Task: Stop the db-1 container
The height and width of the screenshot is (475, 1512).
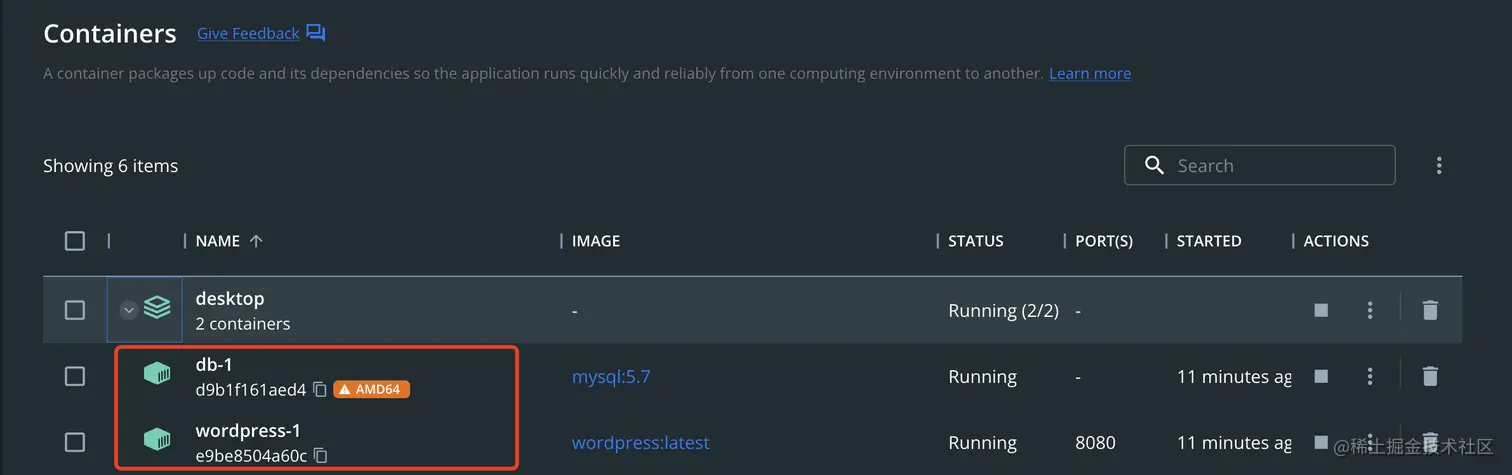Action: (1321, 376)
